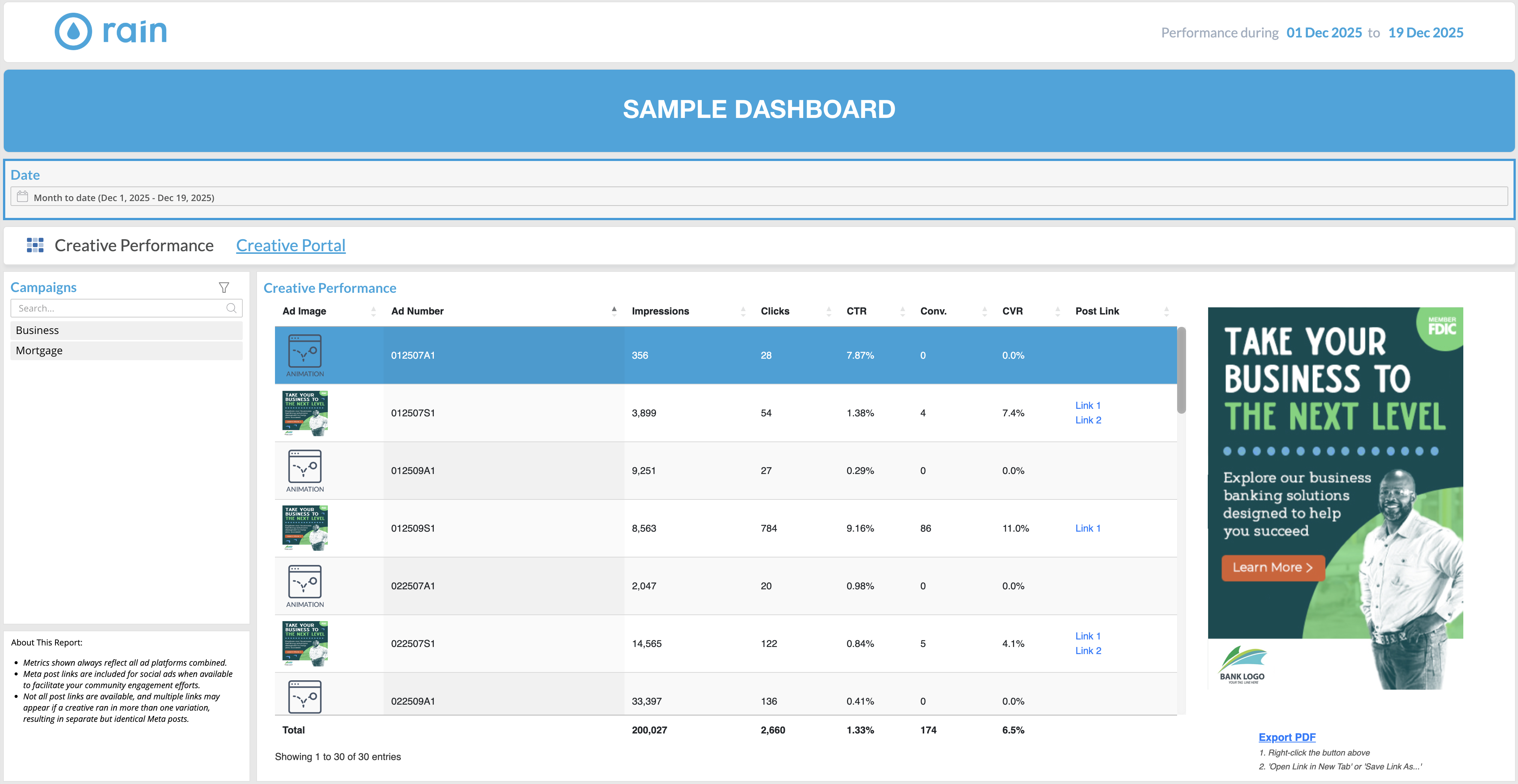The height and width of the screenshot is (784, 1518).
Task: Click animation icon for ad 012509A1
Action: point(305,467)
